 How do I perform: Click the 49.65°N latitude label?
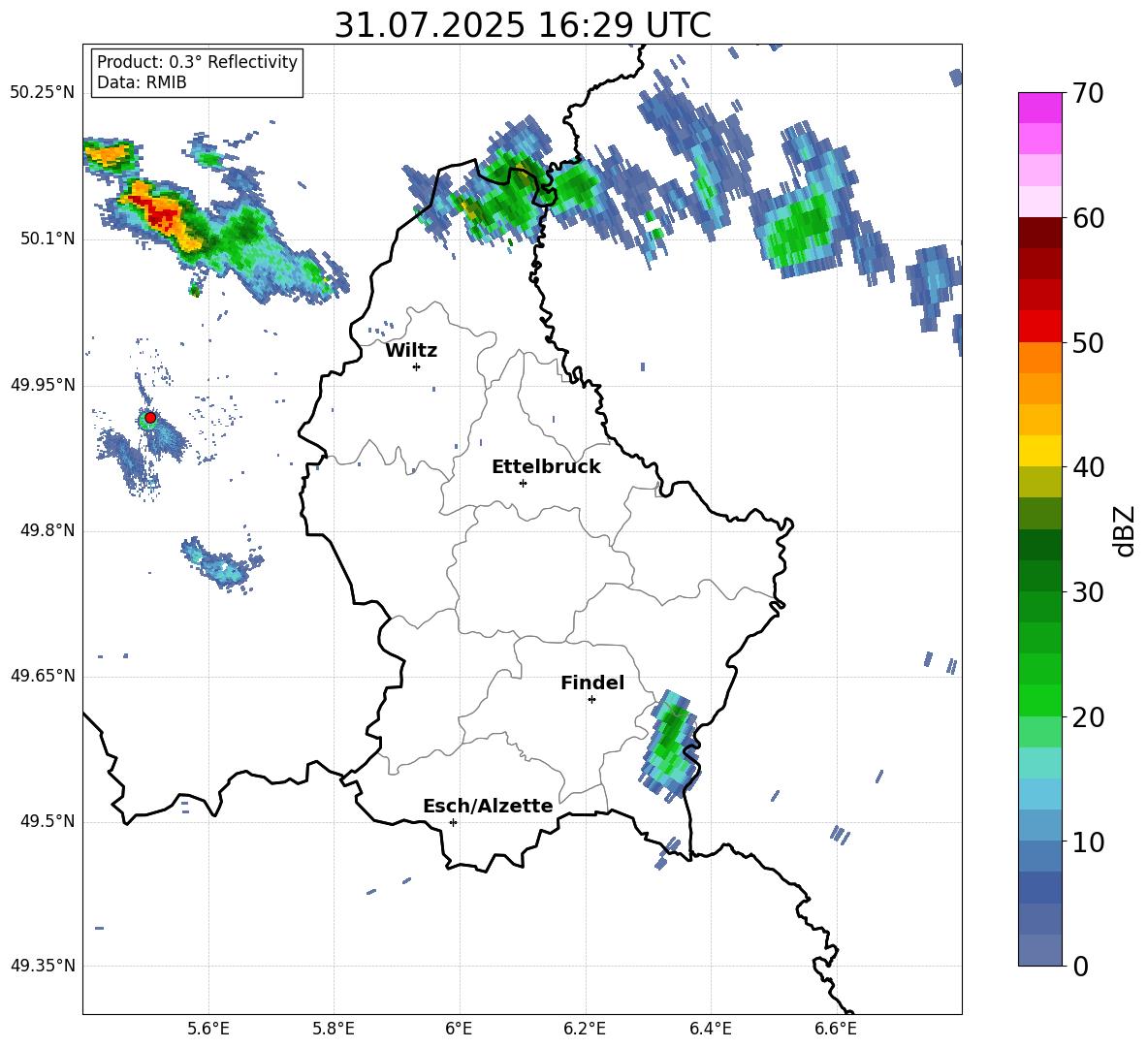coord(43,676)
